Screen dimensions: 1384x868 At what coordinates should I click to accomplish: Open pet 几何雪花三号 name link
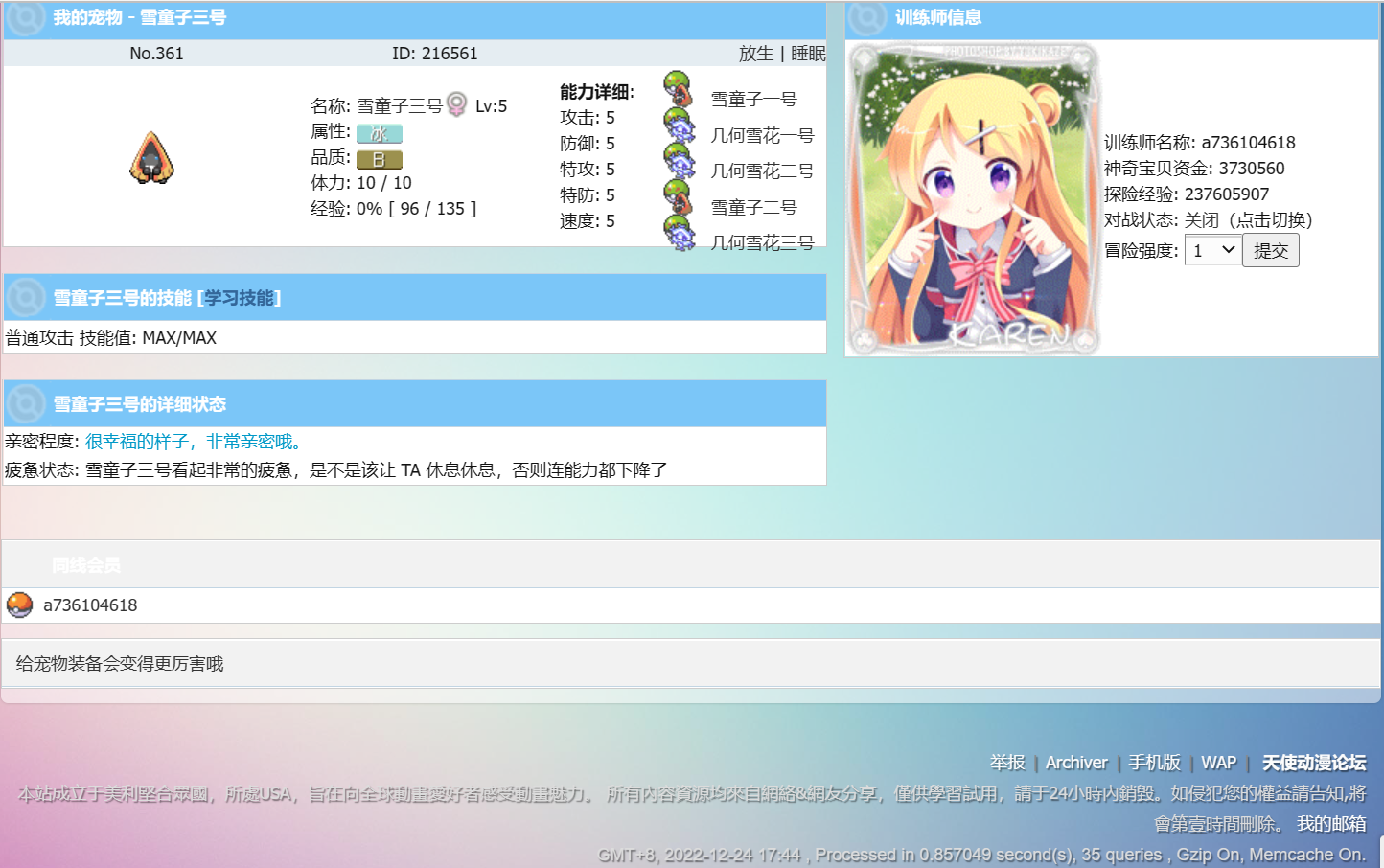[x=763, y=242]
